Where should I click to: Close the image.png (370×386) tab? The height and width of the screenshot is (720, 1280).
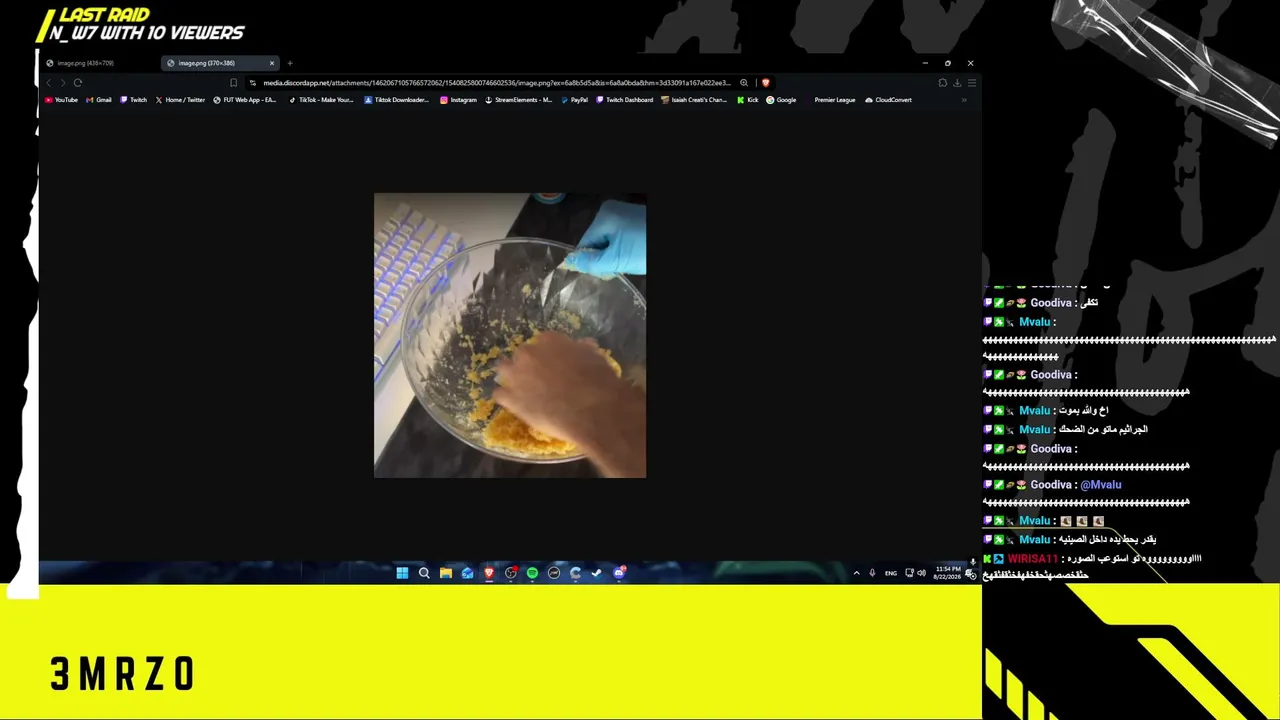pyautogui.click(x=271, y=63)
